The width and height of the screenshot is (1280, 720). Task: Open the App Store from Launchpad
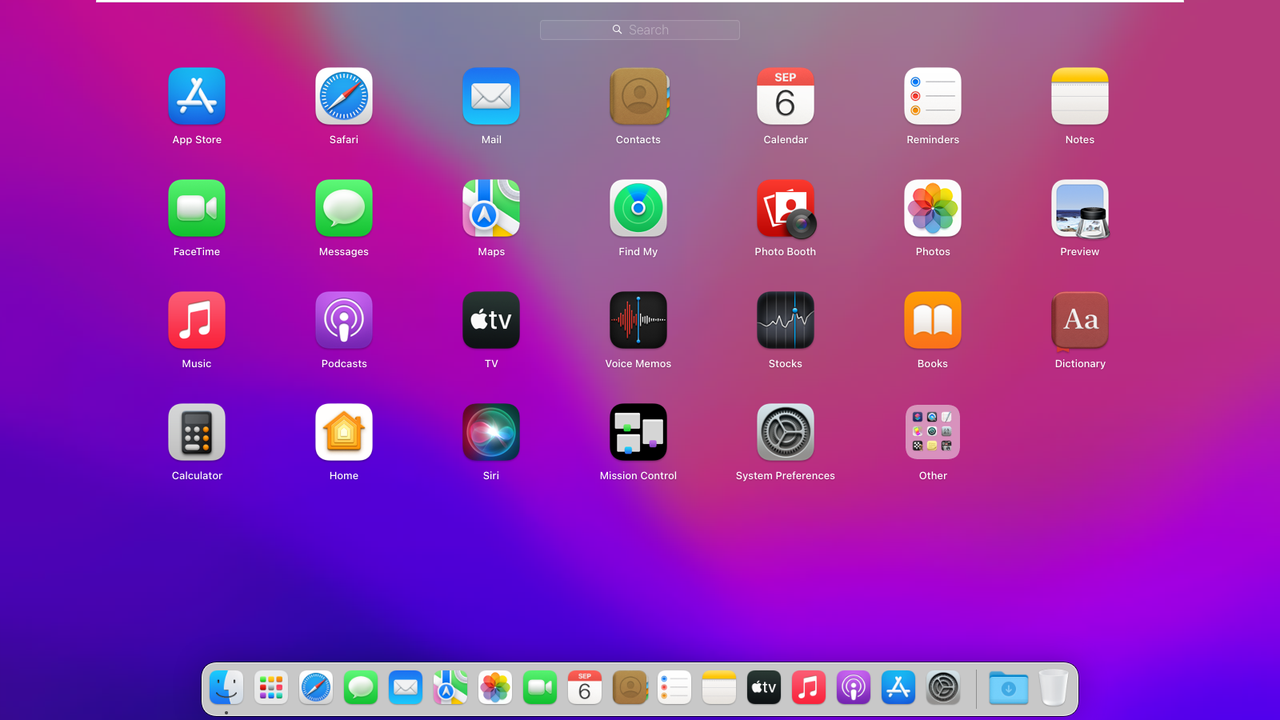coord(196,97)
